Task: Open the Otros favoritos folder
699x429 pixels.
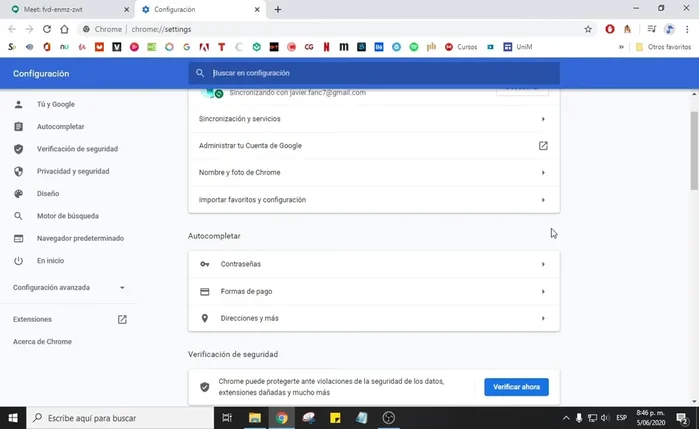Action: (663, 47)
